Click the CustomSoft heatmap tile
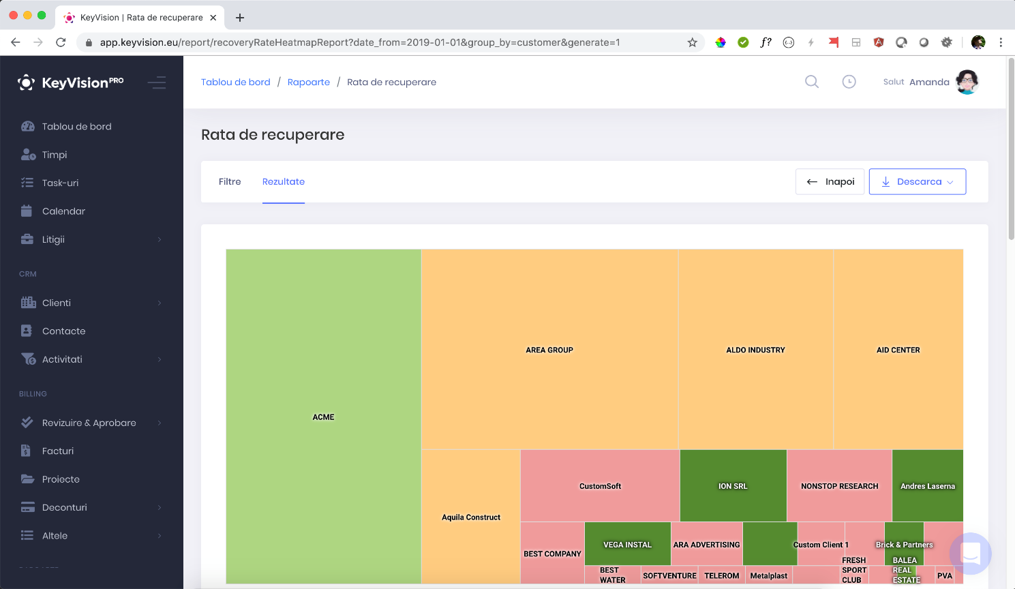 (600, 486)
